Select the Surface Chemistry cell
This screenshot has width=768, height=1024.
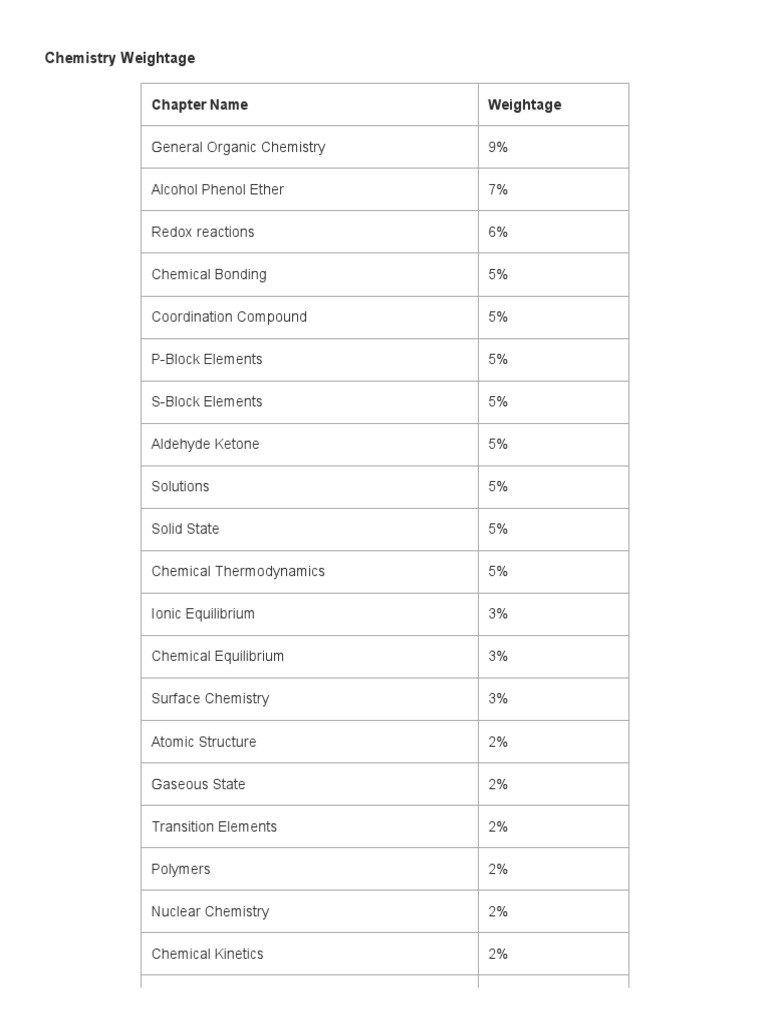tap(210, 699)
